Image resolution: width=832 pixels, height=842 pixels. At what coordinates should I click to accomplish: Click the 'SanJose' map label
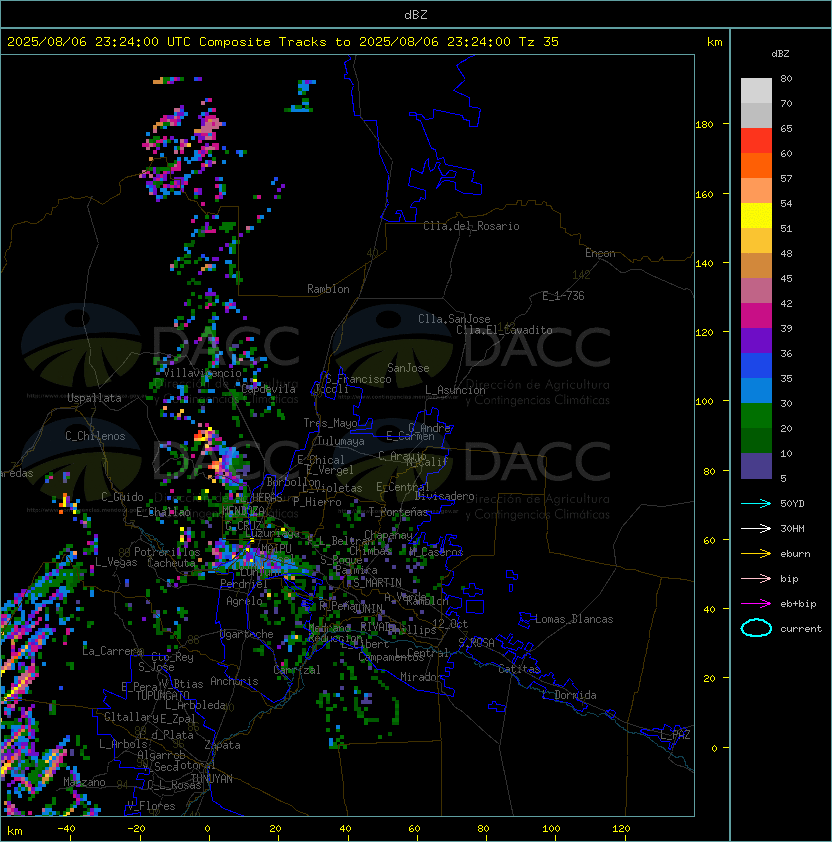tap(408, 368)
